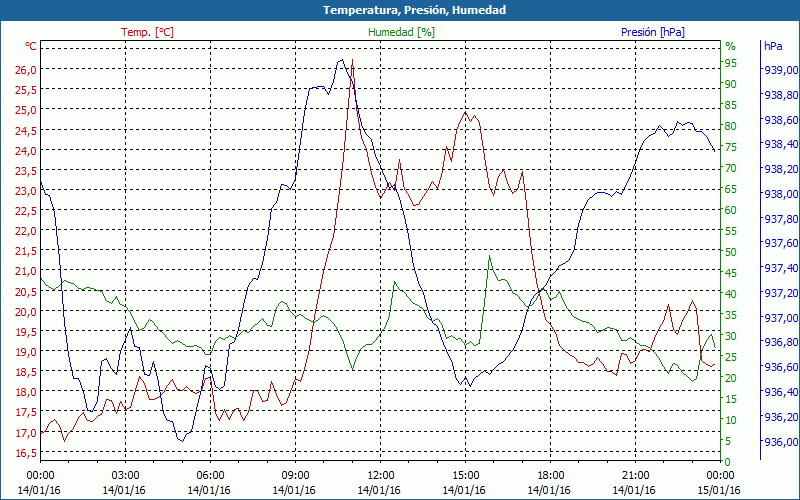Click the 15/01/16 date label
Screen dimensions: 800x500
719,490
